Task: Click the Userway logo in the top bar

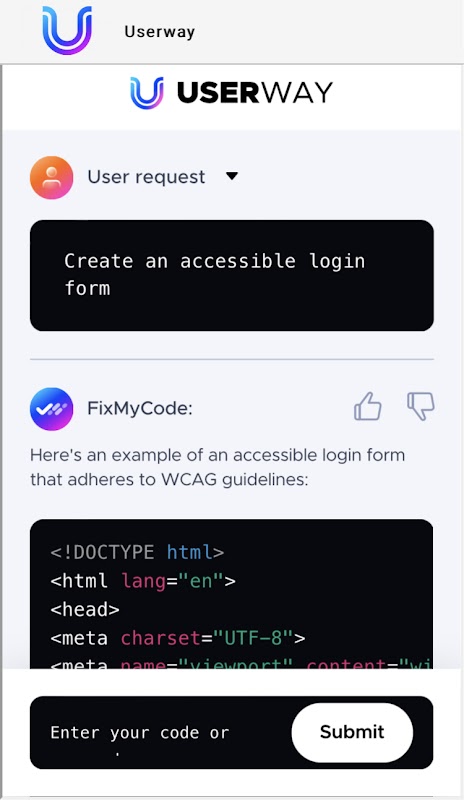Action: [67, 30]
